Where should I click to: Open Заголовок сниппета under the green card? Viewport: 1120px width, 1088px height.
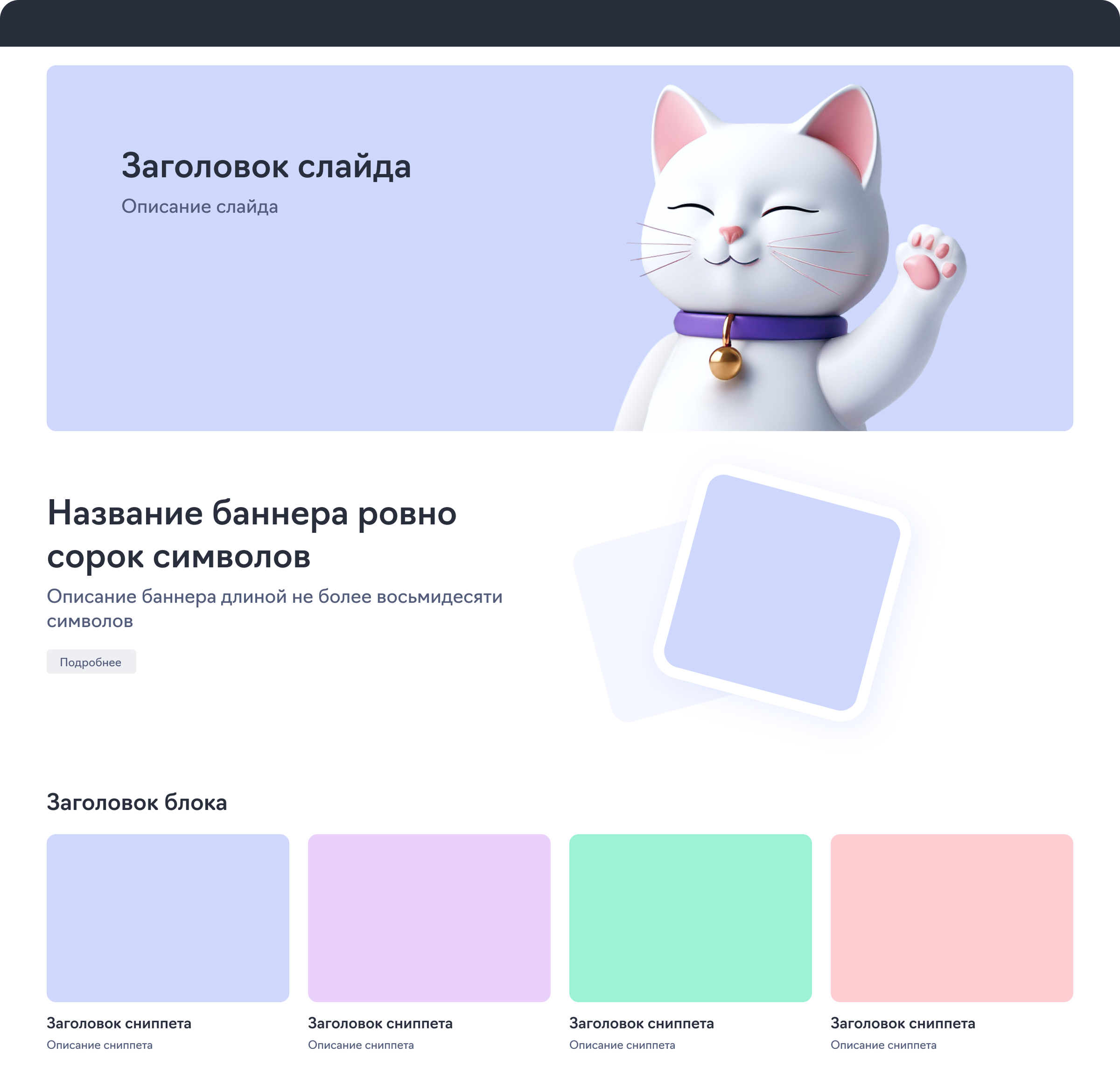tap(642, 1024)
